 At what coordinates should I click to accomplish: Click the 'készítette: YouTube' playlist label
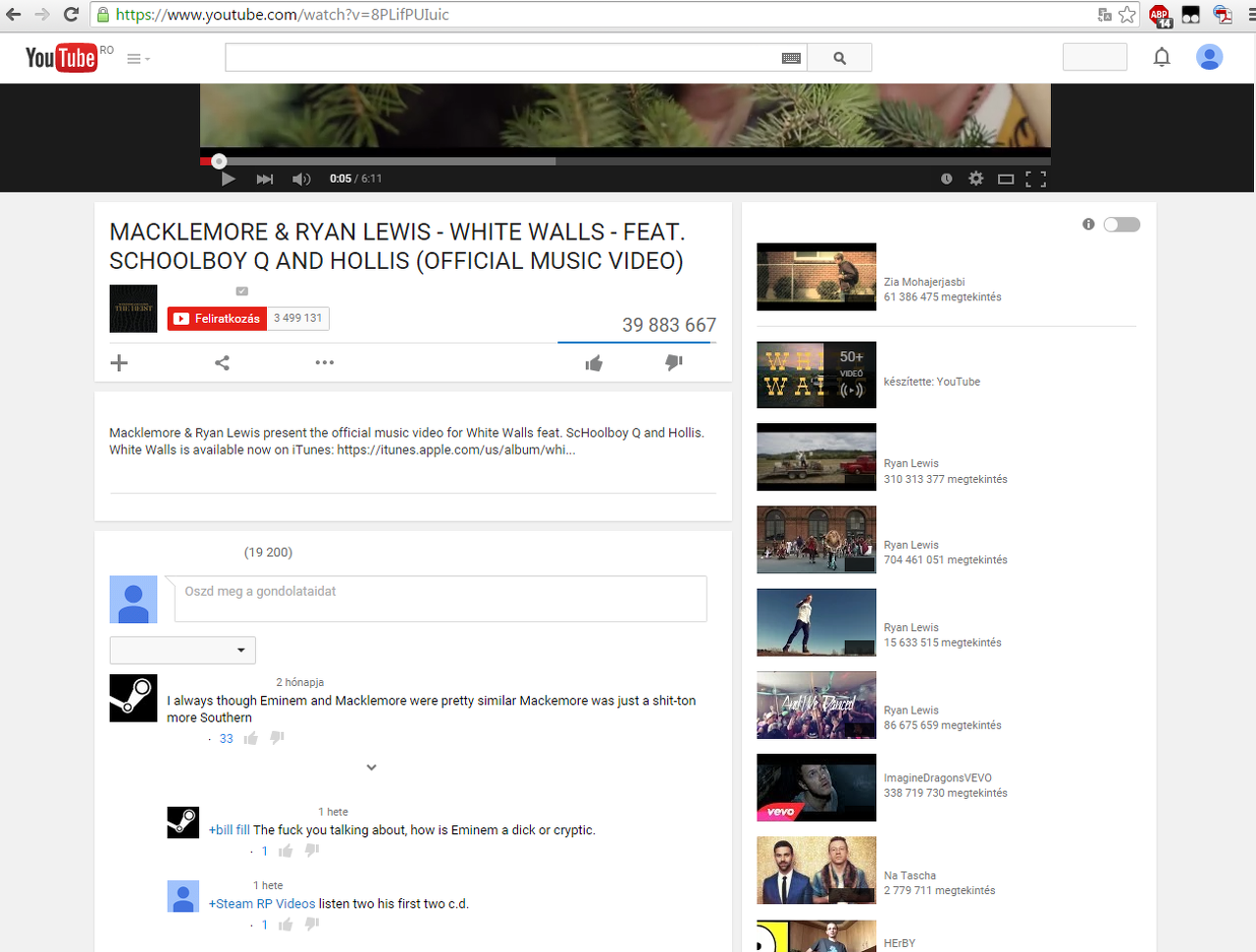[932, 382]
